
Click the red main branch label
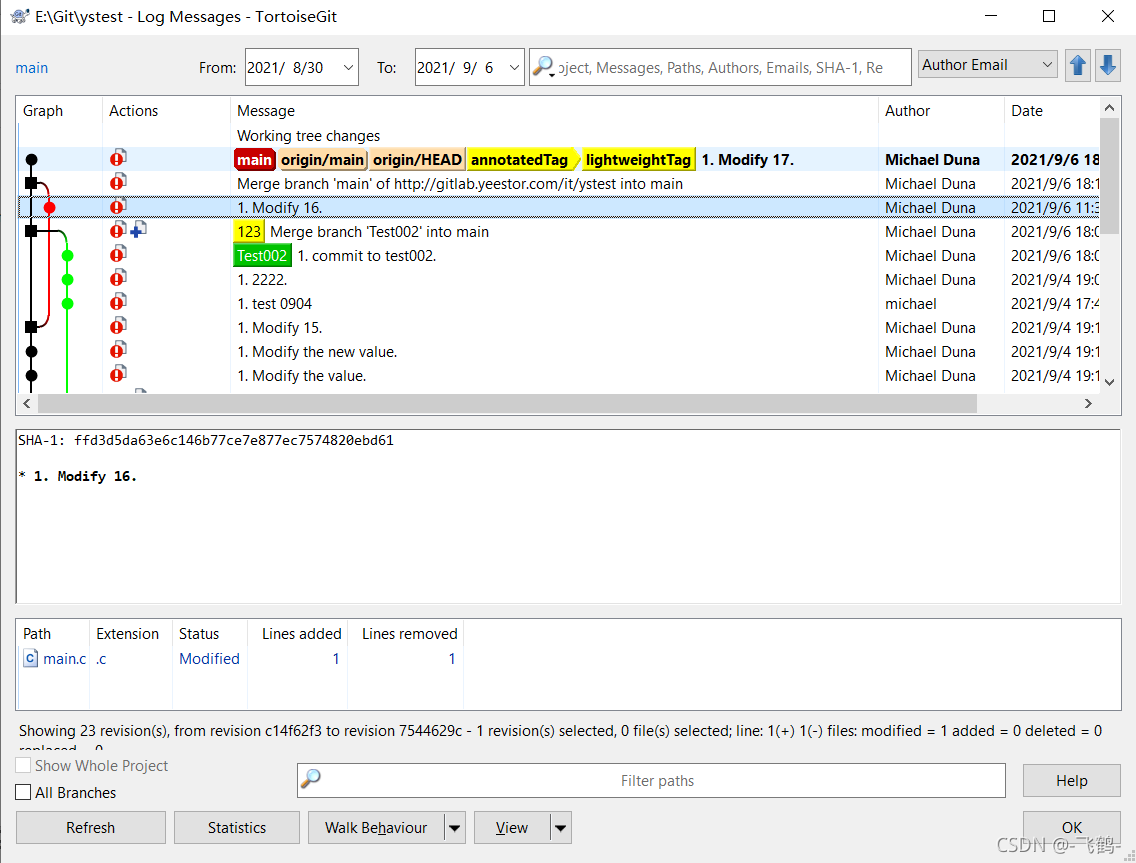(254, 159)
